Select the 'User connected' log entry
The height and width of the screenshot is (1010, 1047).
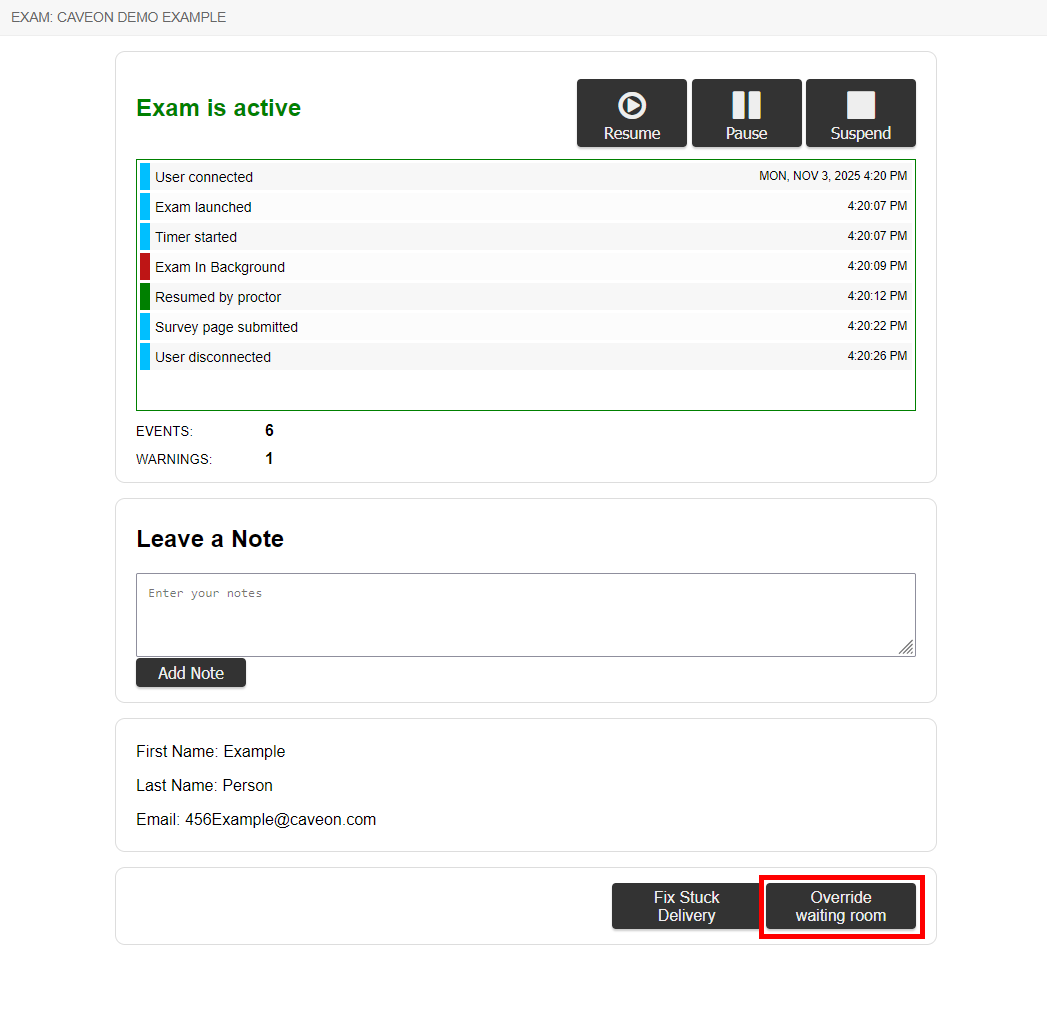pos(526,177)
